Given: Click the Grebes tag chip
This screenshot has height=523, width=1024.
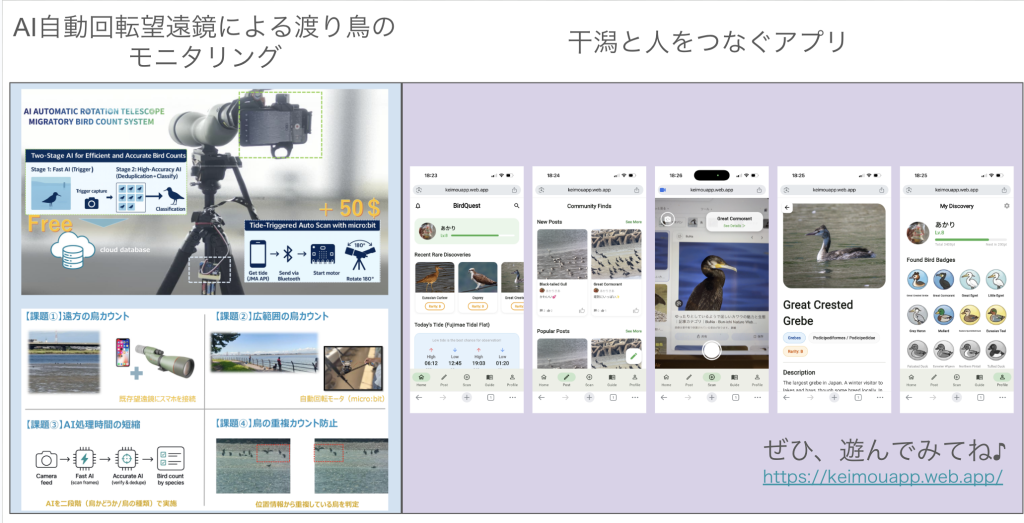Looking at the screenshot, I should click(x=795, y=338).
